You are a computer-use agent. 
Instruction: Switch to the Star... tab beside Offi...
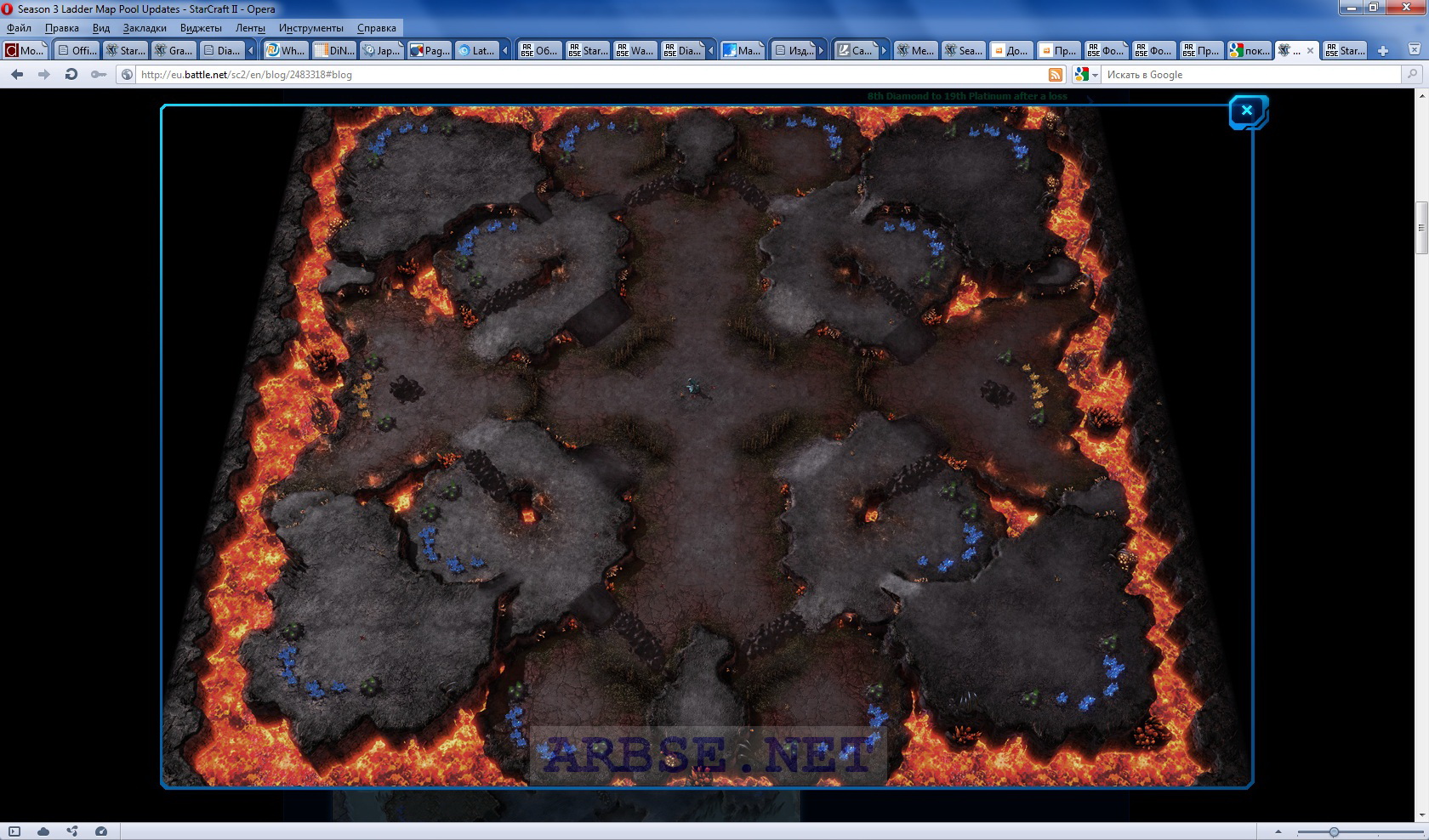pyautogui.click(x=125, y=50)
